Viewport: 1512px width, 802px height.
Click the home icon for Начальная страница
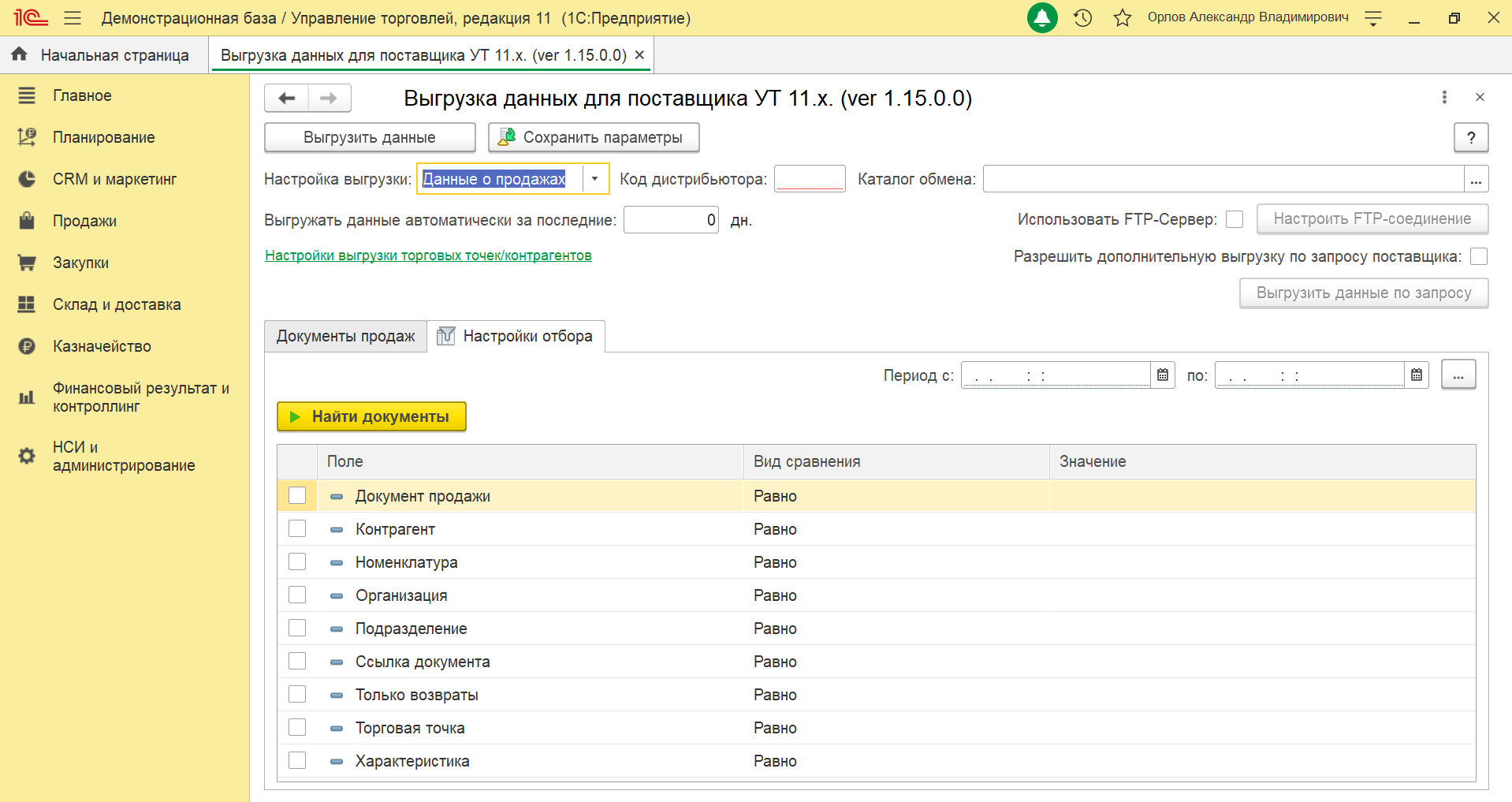point(20,54)
